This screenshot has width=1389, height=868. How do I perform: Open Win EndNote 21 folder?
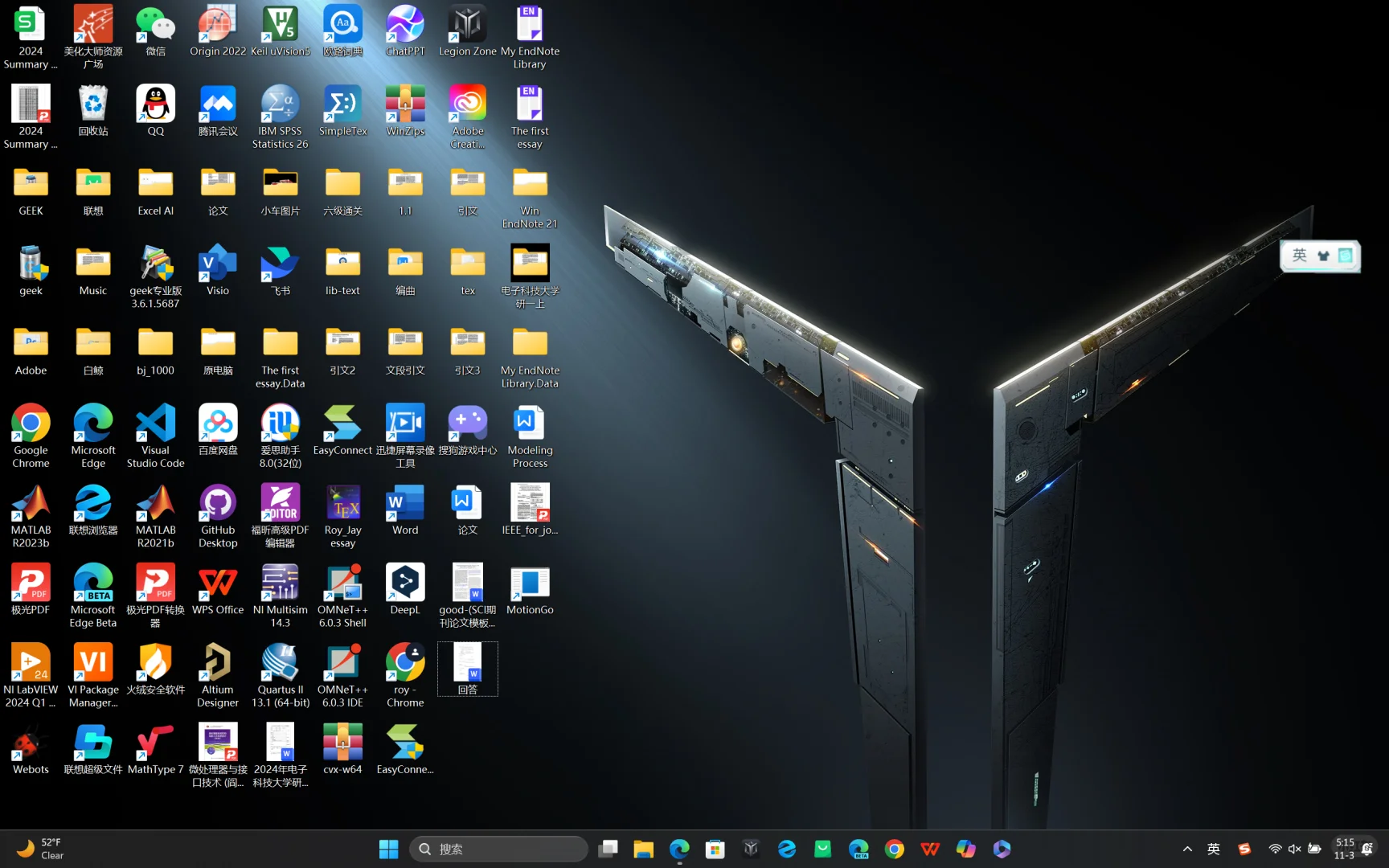pyautogui.click(x=530, y=198)
